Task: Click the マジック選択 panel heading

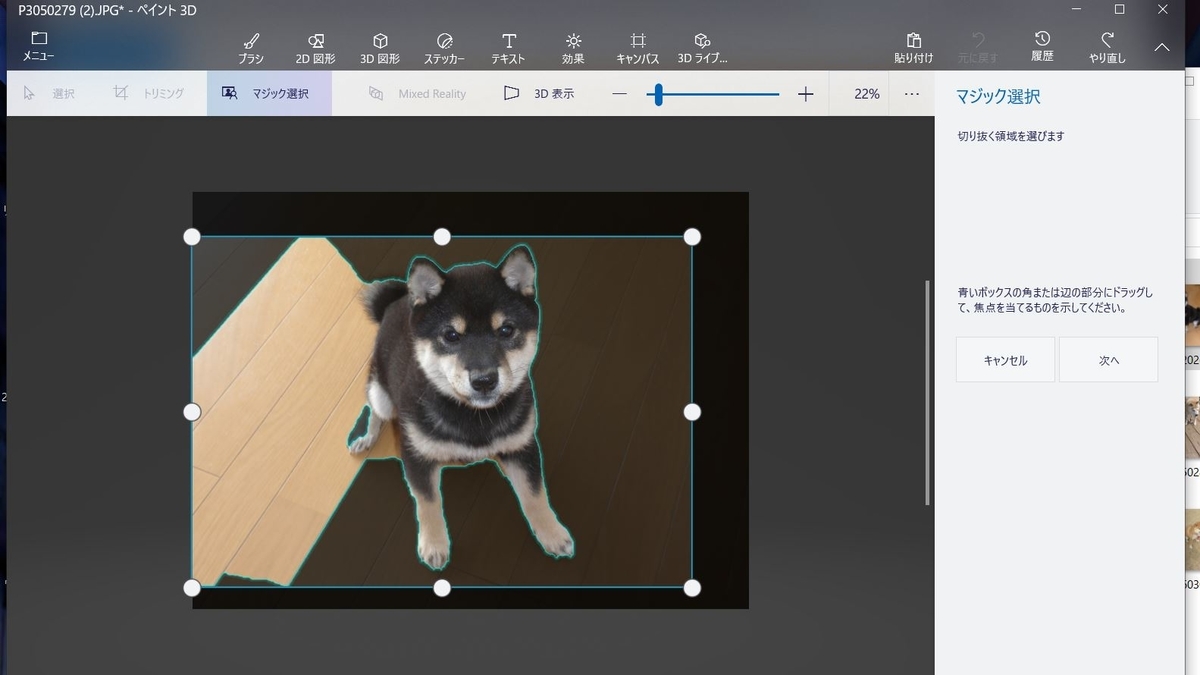Action: [998, 97]
